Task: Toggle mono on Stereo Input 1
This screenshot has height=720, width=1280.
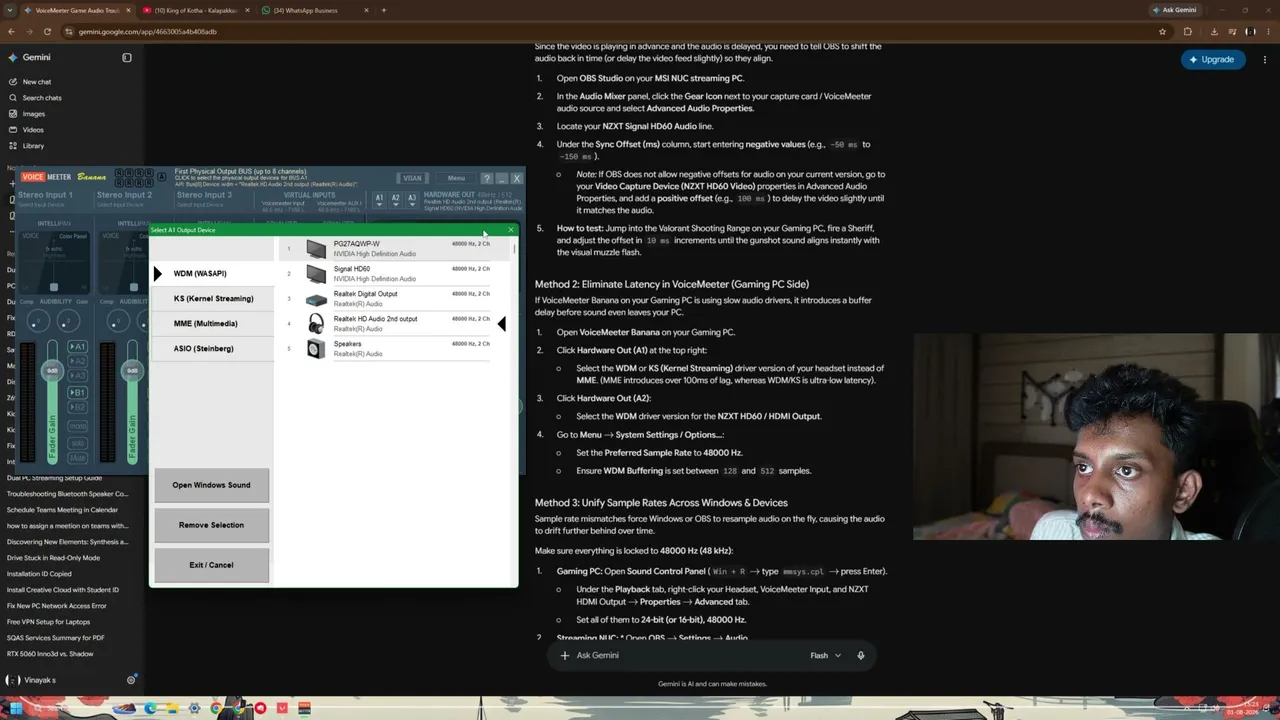Action: click(x=77, y=426)
